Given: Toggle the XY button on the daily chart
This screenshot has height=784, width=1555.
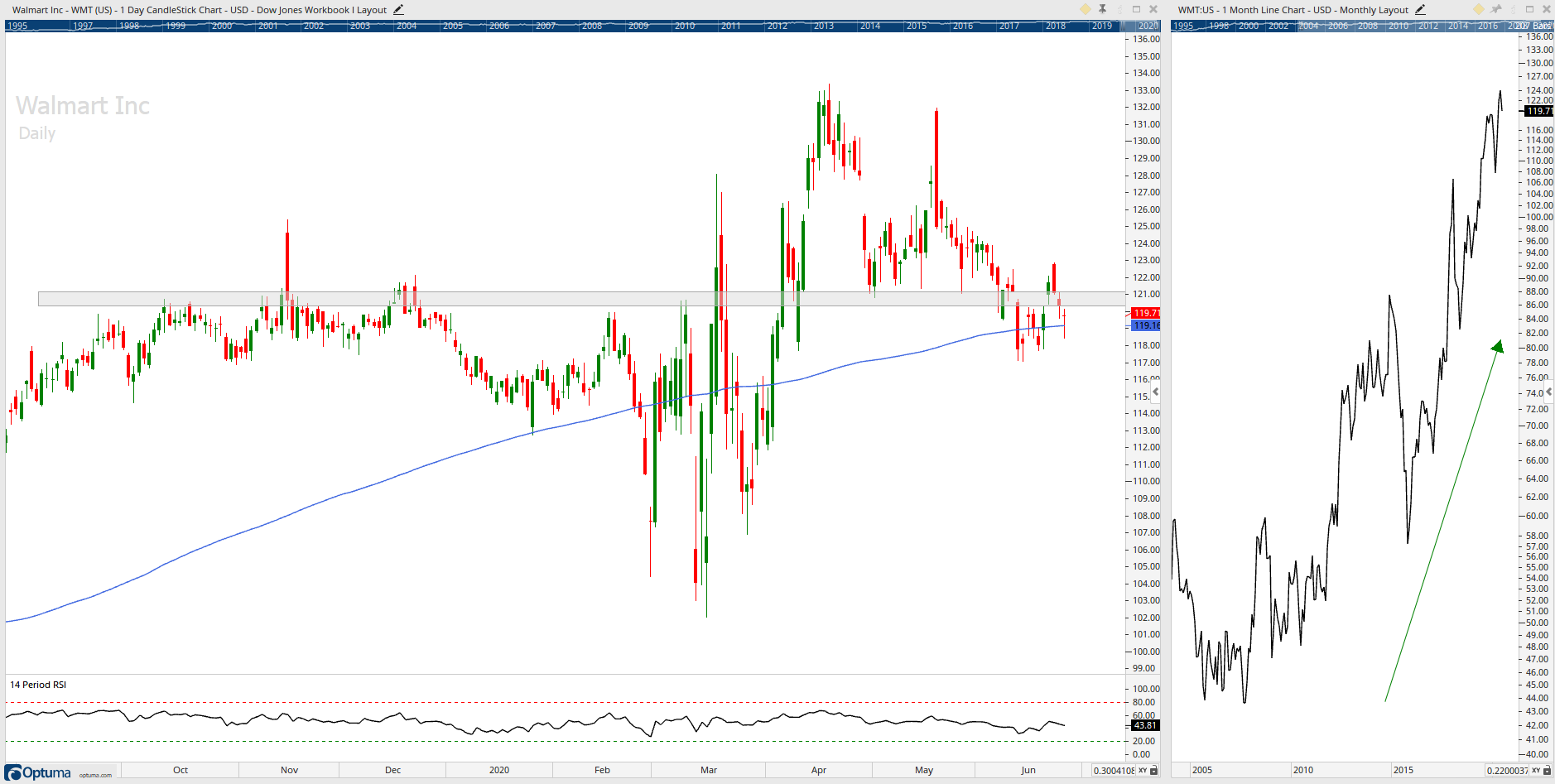Looking at the screenshot, I should click(1143, 771).
